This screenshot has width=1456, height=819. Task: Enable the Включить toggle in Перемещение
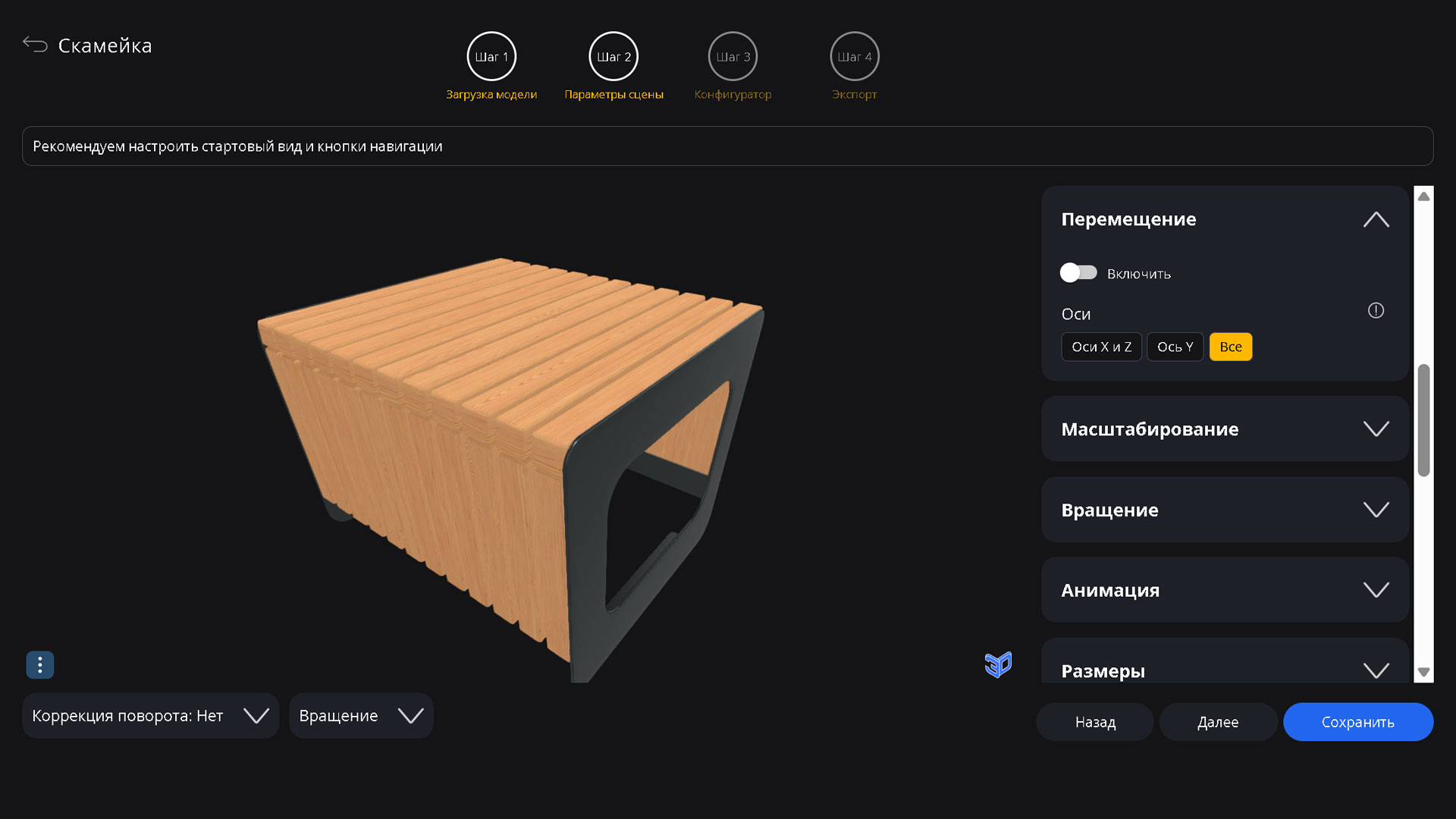point(1078,272)
